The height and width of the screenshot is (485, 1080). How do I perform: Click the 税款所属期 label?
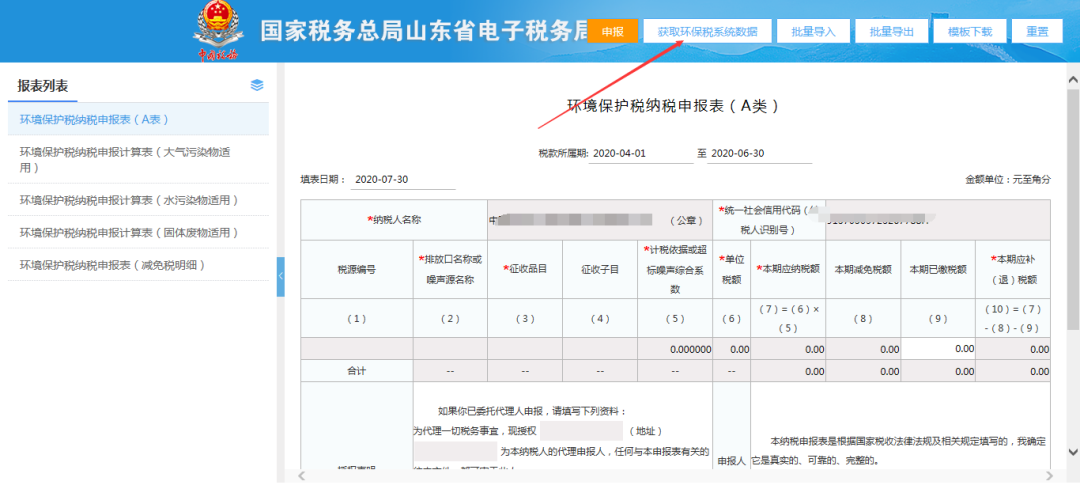(563, 154)
